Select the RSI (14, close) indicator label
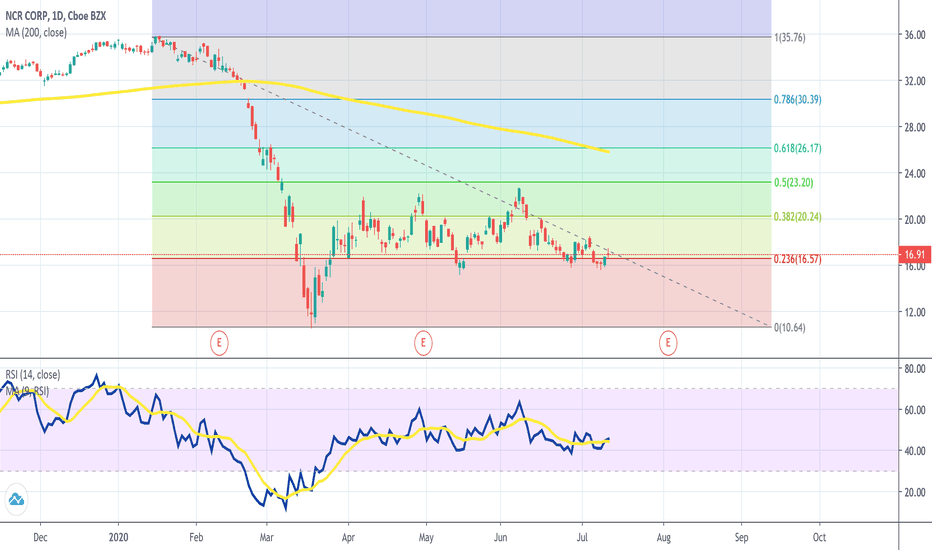932x550 pixels. pos(33,375)
